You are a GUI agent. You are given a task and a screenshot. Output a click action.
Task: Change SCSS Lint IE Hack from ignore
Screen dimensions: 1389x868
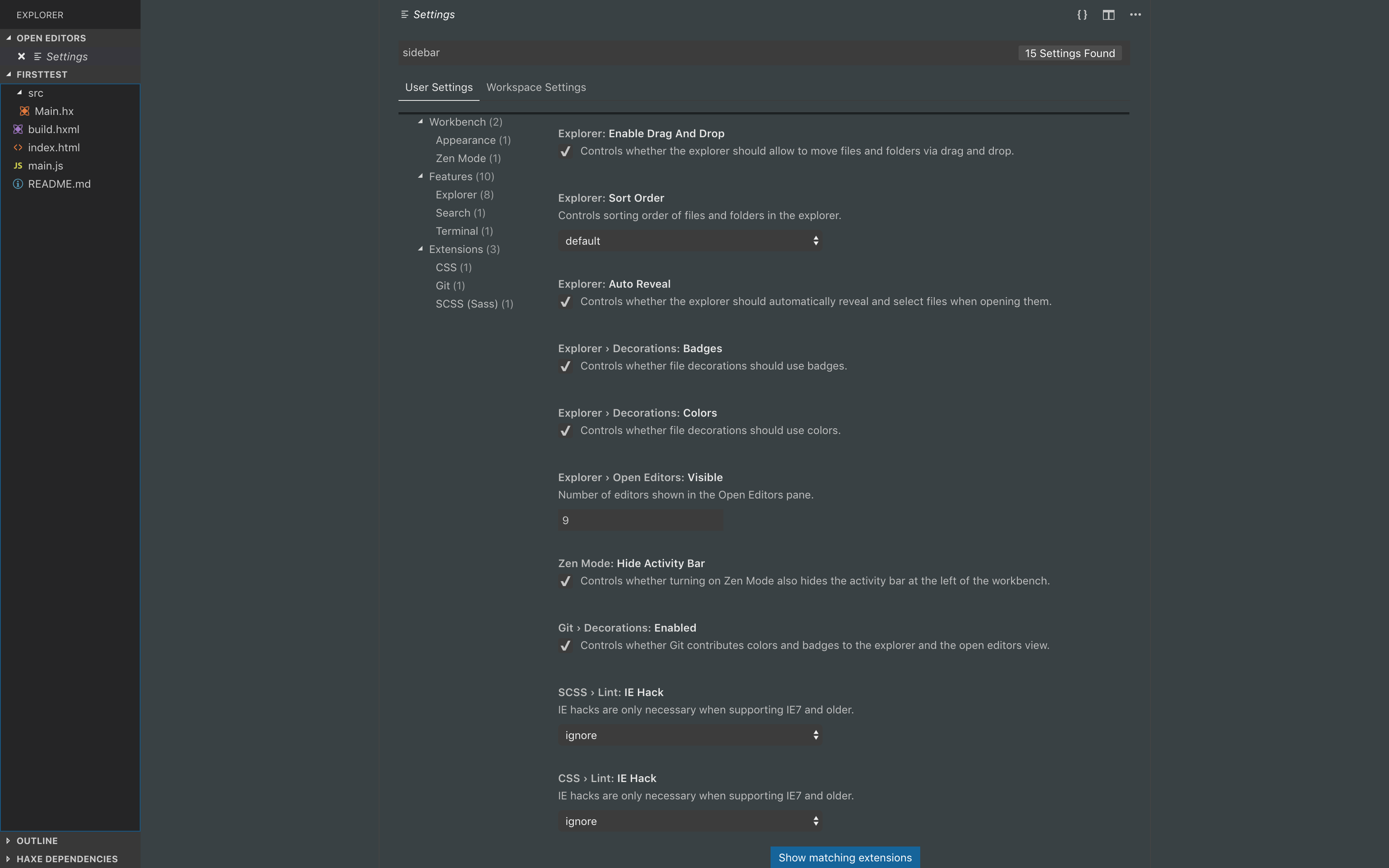pyautogui.click(x=690, y=735)
